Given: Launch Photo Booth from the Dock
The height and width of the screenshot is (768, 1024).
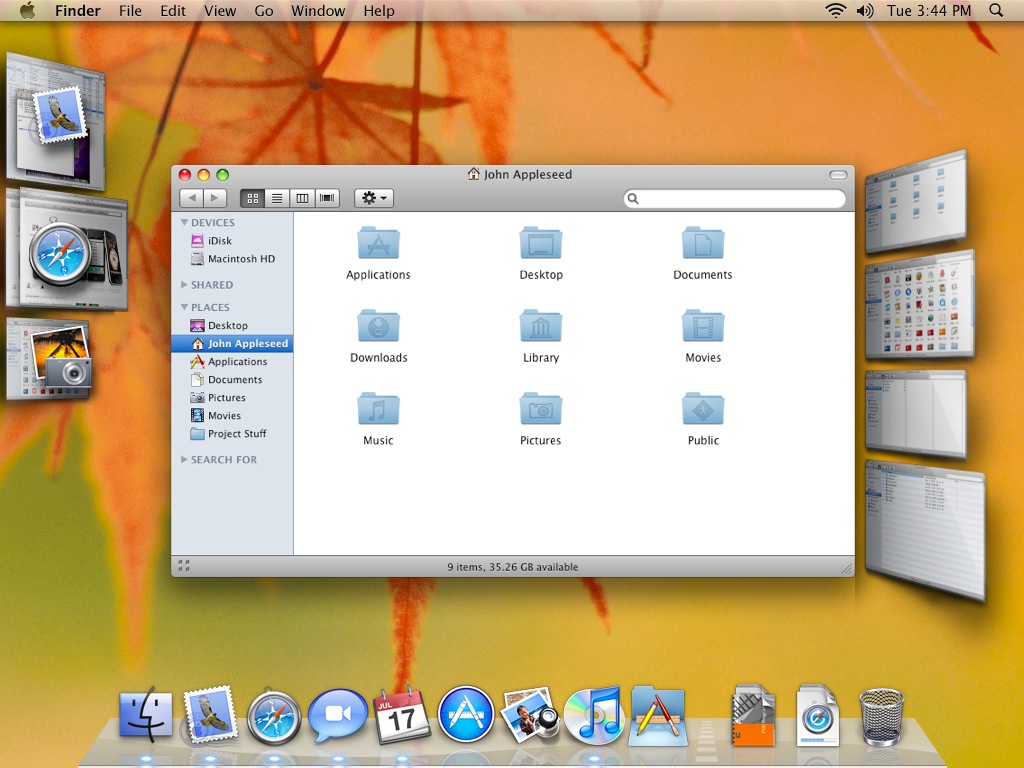Looking at the screenshot, I should pos(530,716).
